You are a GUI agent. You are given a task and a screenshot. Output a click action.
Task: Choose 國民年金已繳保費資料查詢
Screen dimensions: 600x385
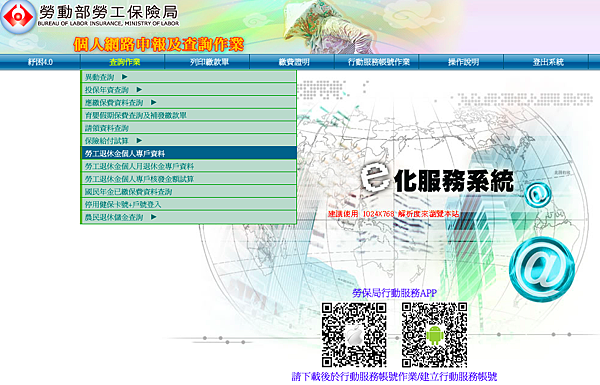[x=189, y=191]
